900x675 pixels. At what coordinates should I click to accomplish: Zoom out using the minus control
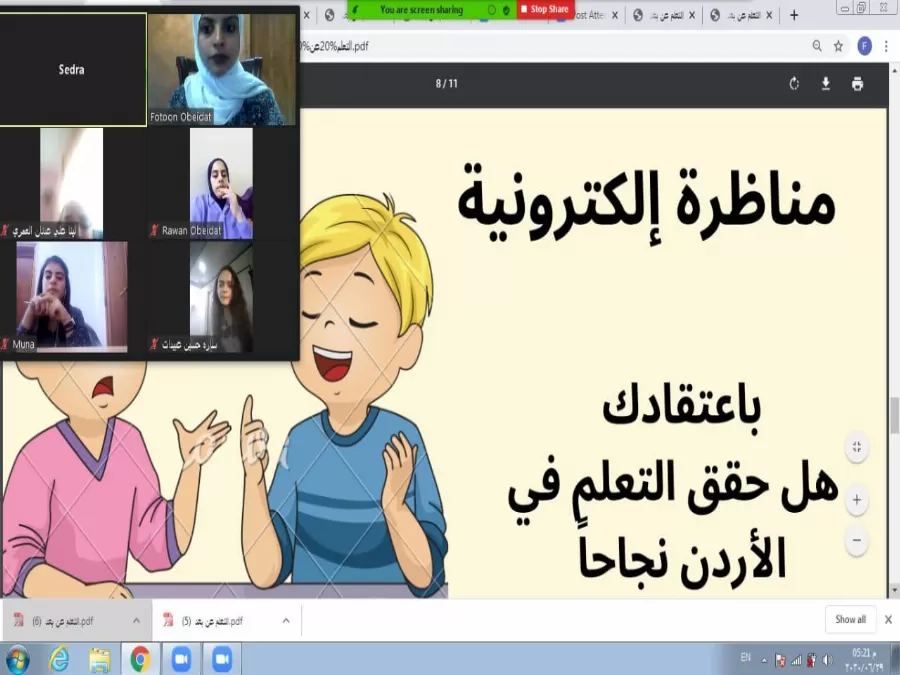coord(856,540)
